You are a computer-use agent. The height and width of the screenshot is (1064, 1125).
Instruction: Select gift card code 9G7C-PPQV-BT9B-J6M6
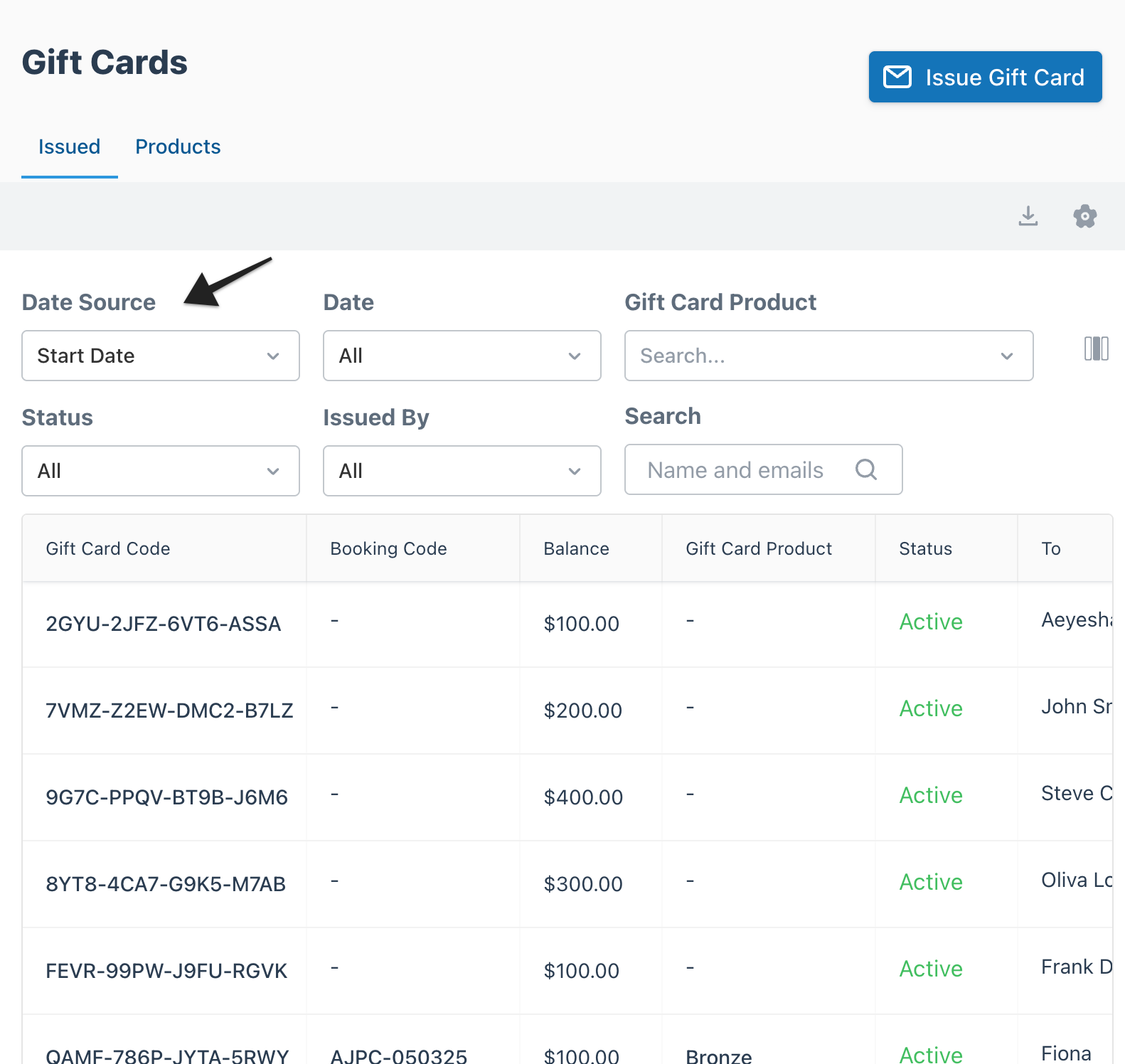coord(166,797)
